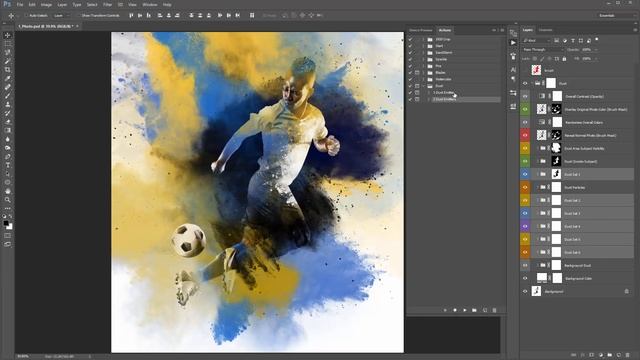Screen dimensions: 640x360
Task: Click the Fill percentage field
Action: pos(587,59)
